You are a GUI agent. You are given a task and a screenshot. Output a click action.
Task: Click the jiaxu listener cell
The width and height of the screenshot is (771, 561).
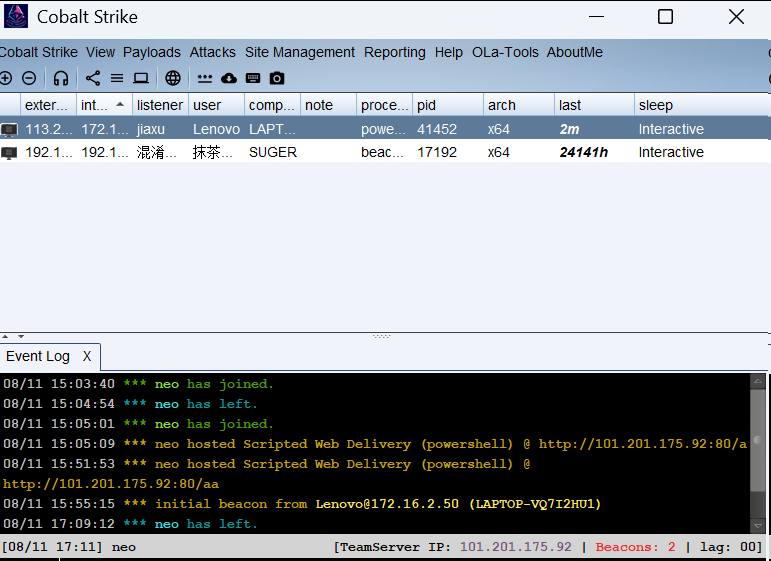click(160, 129)
